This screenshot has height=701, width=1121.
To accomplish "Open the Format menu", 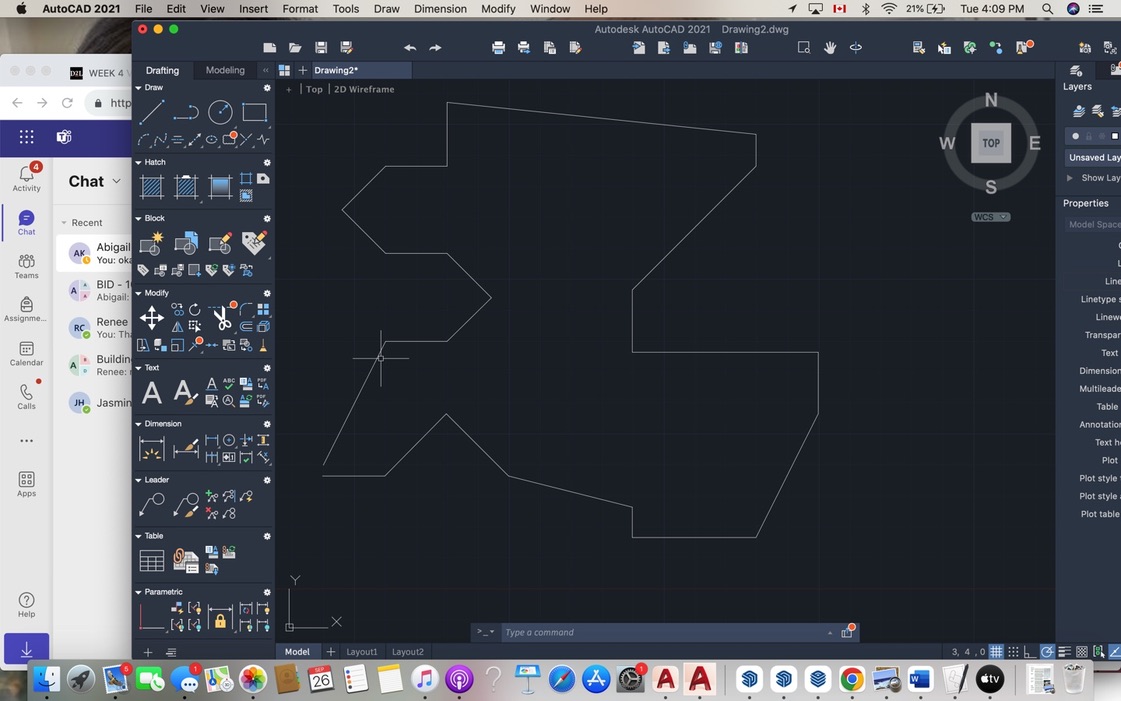I will pyautogui.click(x=300, y=8).
